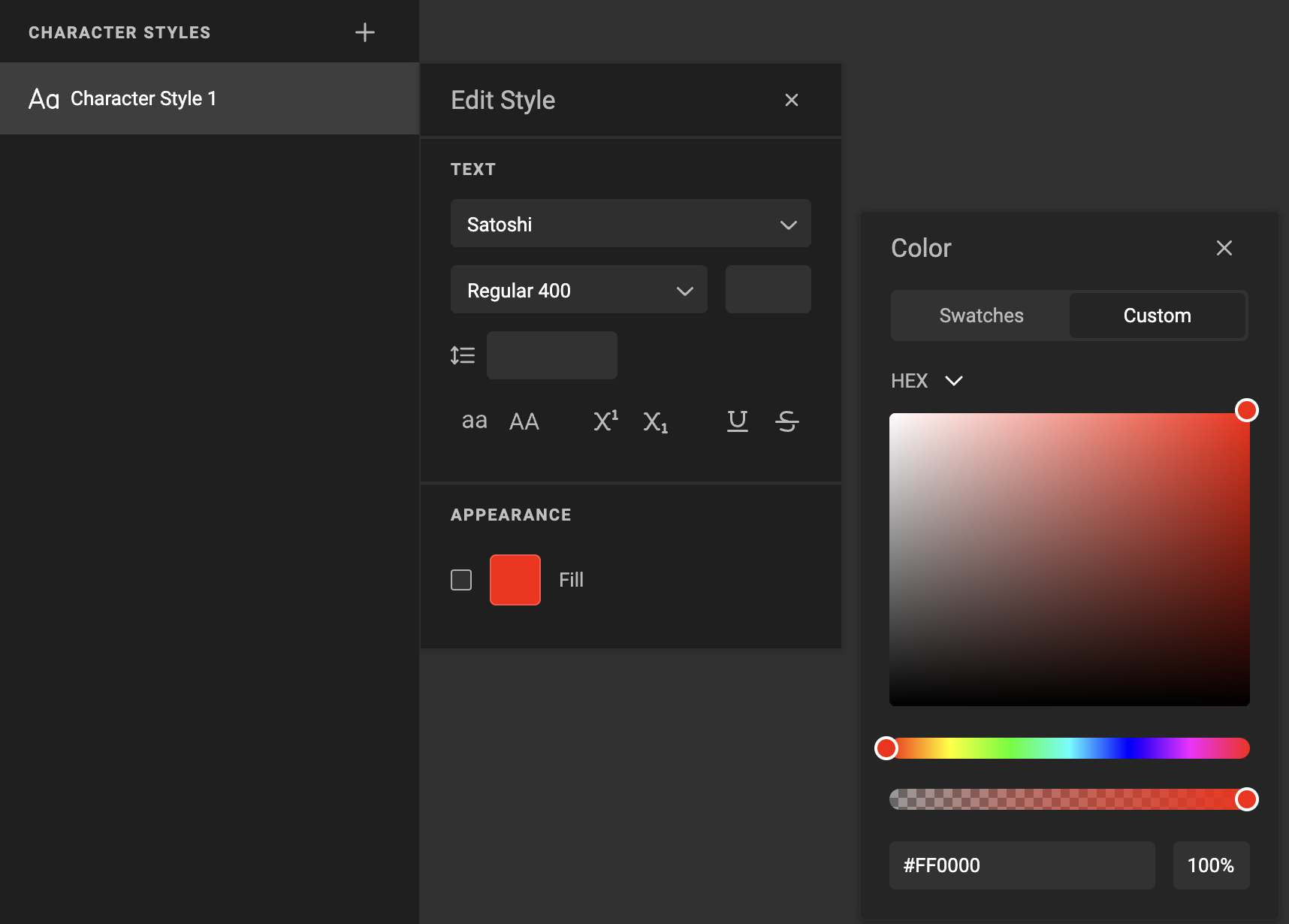Enable the Fill checkbox under Appearance
This screenshot has width=1289, height=924.
coord(460,579)
